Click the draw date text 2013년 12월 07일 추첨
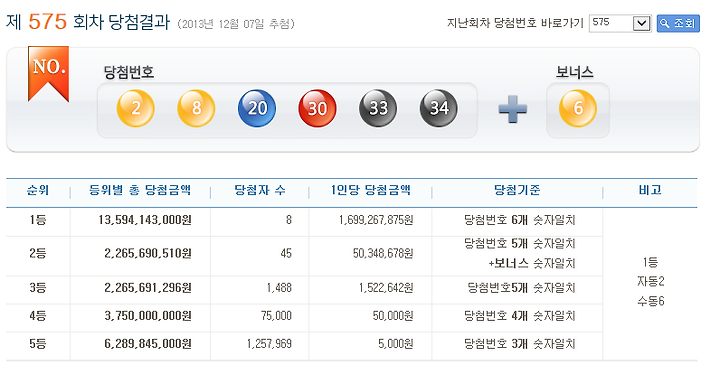The width and height of the screenshot is (720, 365). pos(236,24)
